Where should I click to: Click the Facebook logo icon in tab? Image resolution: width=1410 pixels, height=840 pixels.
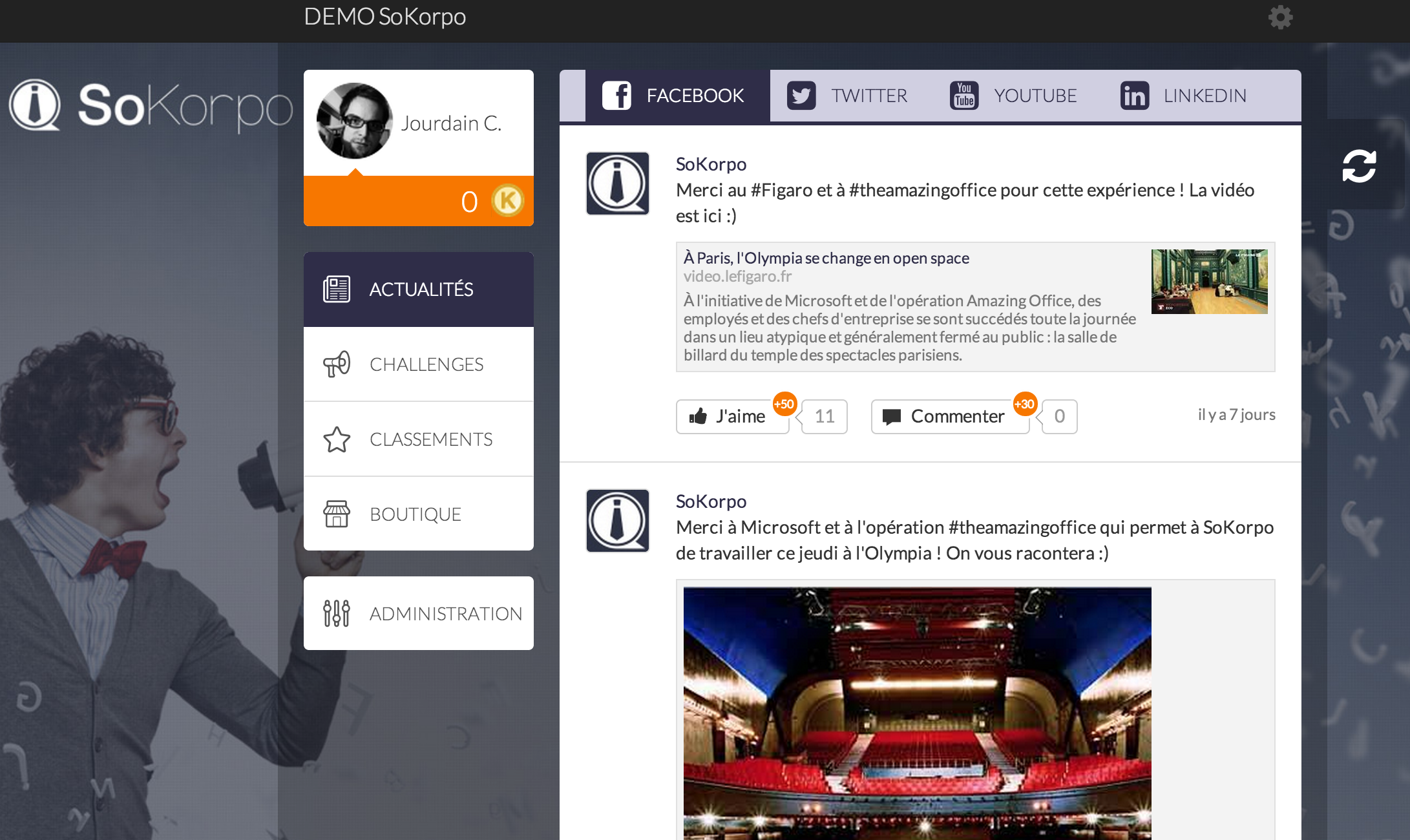click(616, 96)
